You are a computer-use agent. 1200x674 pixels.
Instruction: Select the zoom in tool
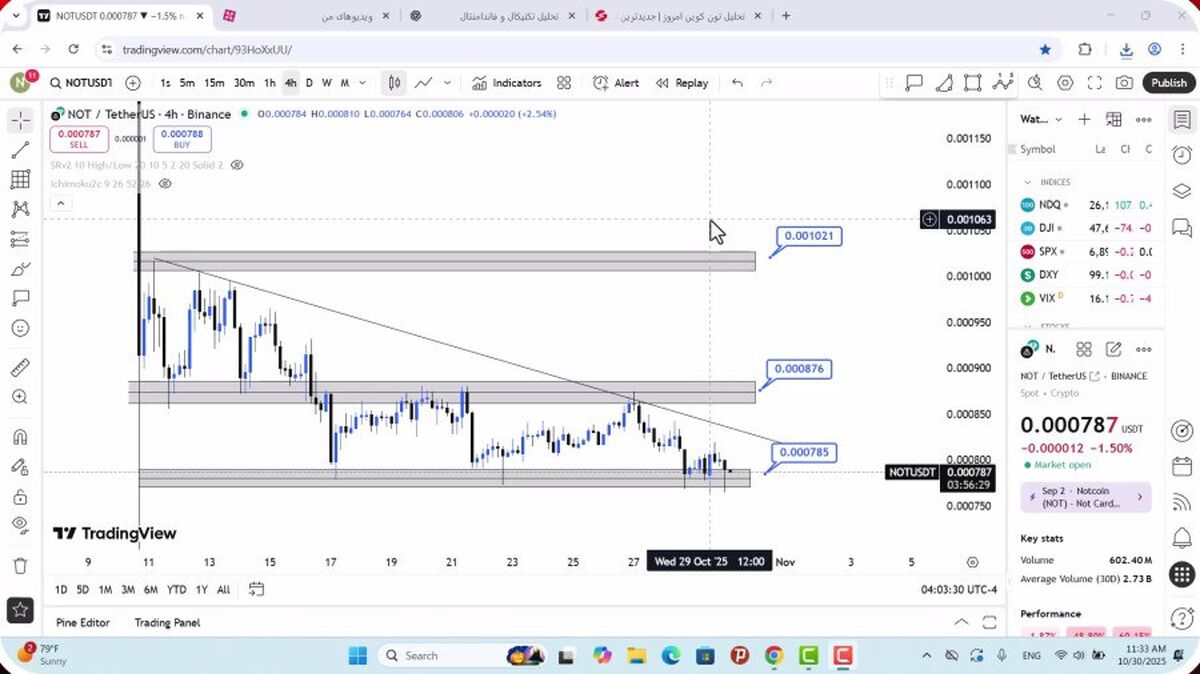tap(20, 397)
